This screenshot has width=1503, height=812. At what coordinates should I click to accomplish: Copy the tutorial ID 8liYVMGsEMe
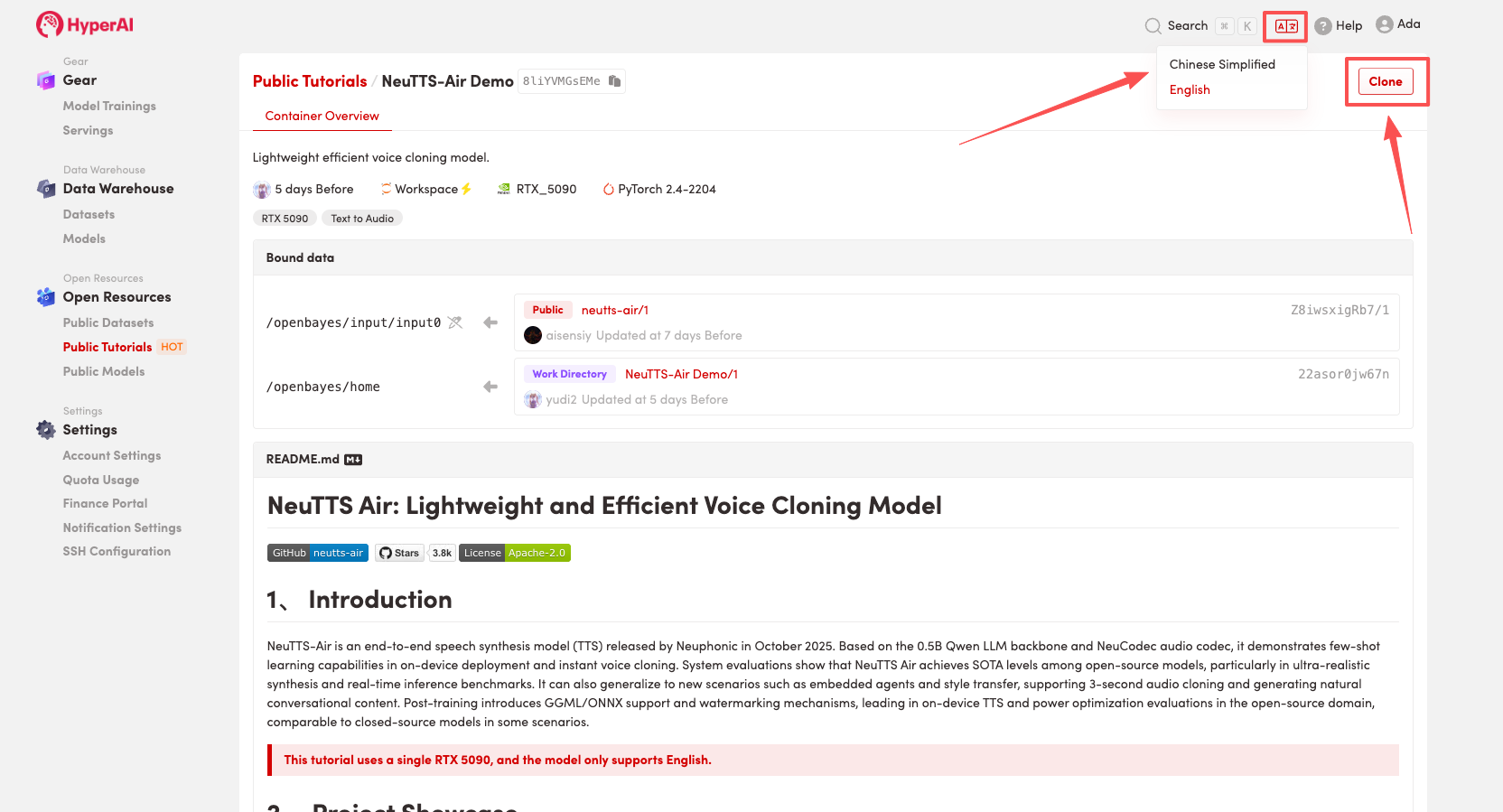(614, 81)
